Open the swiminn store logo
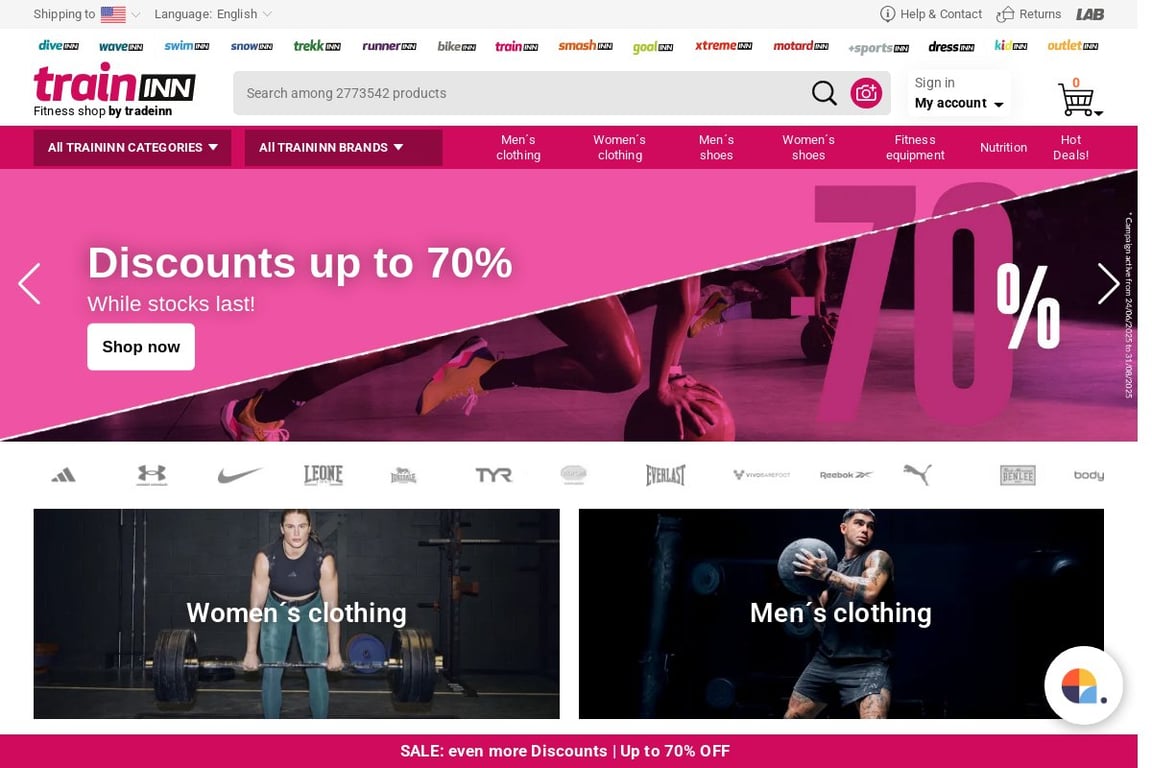Image resolution: width=1152 pixels, height=768 pixels. pos(187,46)
